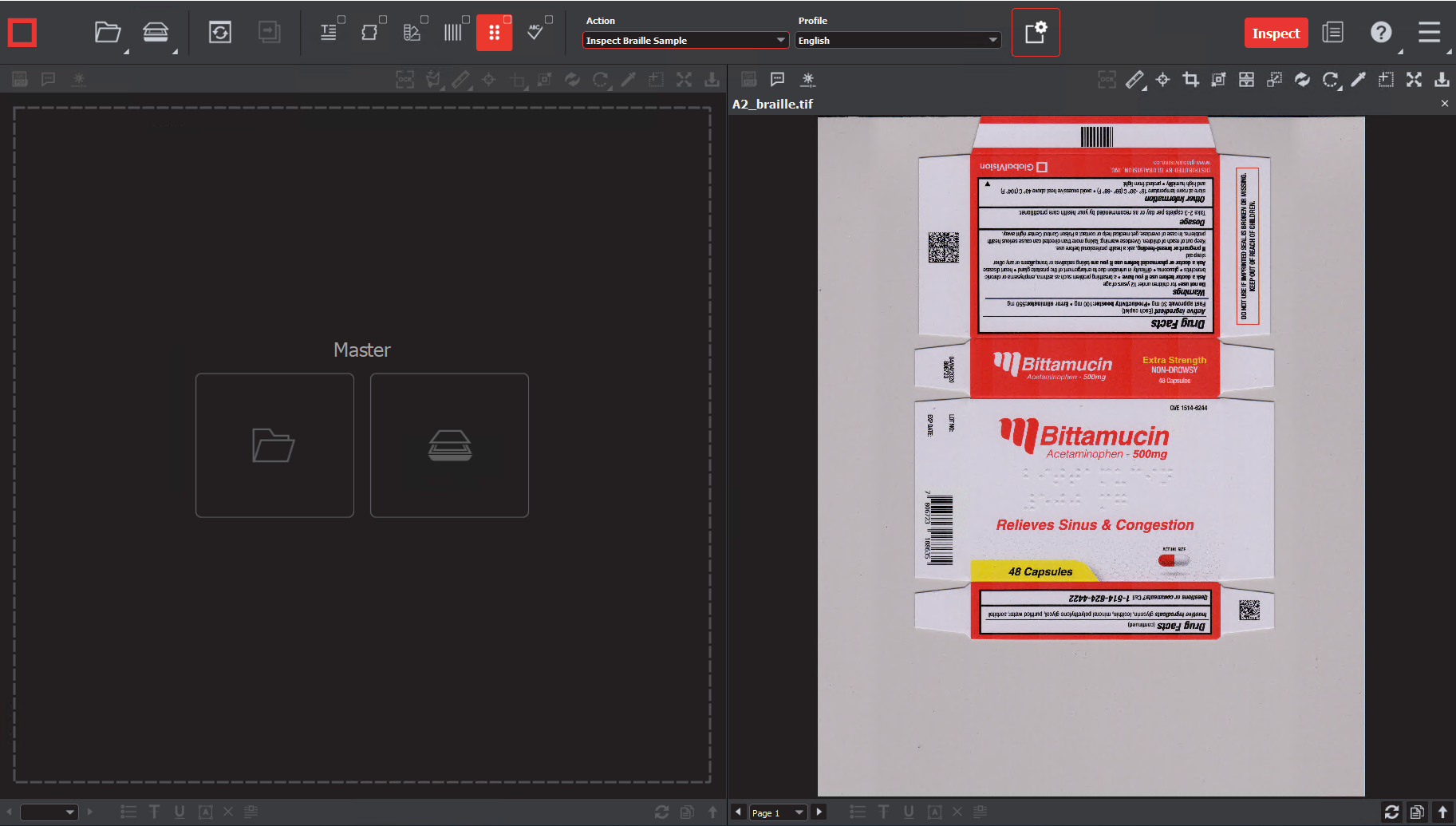This screenshot has width=1456, height=826.
Task: Open the inspection settings gear icon
Action: click(1035, 33)
